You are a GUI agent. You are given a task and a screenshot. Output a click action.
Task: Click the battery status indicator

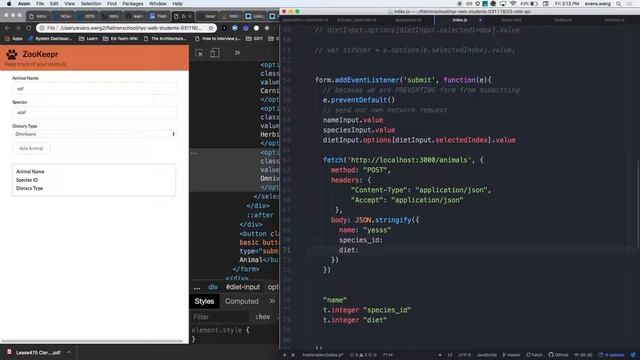click(x=530, y=4)
